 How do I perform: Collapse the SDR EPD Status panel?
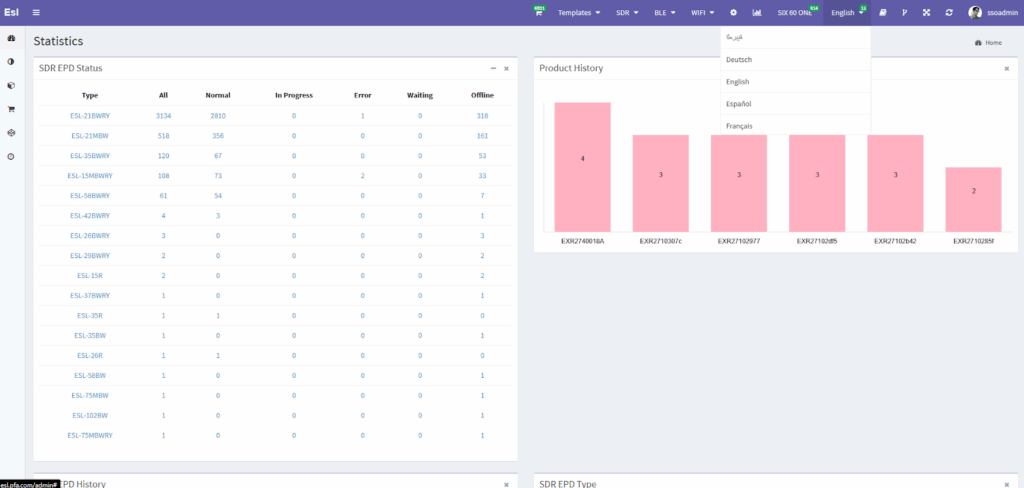click(493, 68)
